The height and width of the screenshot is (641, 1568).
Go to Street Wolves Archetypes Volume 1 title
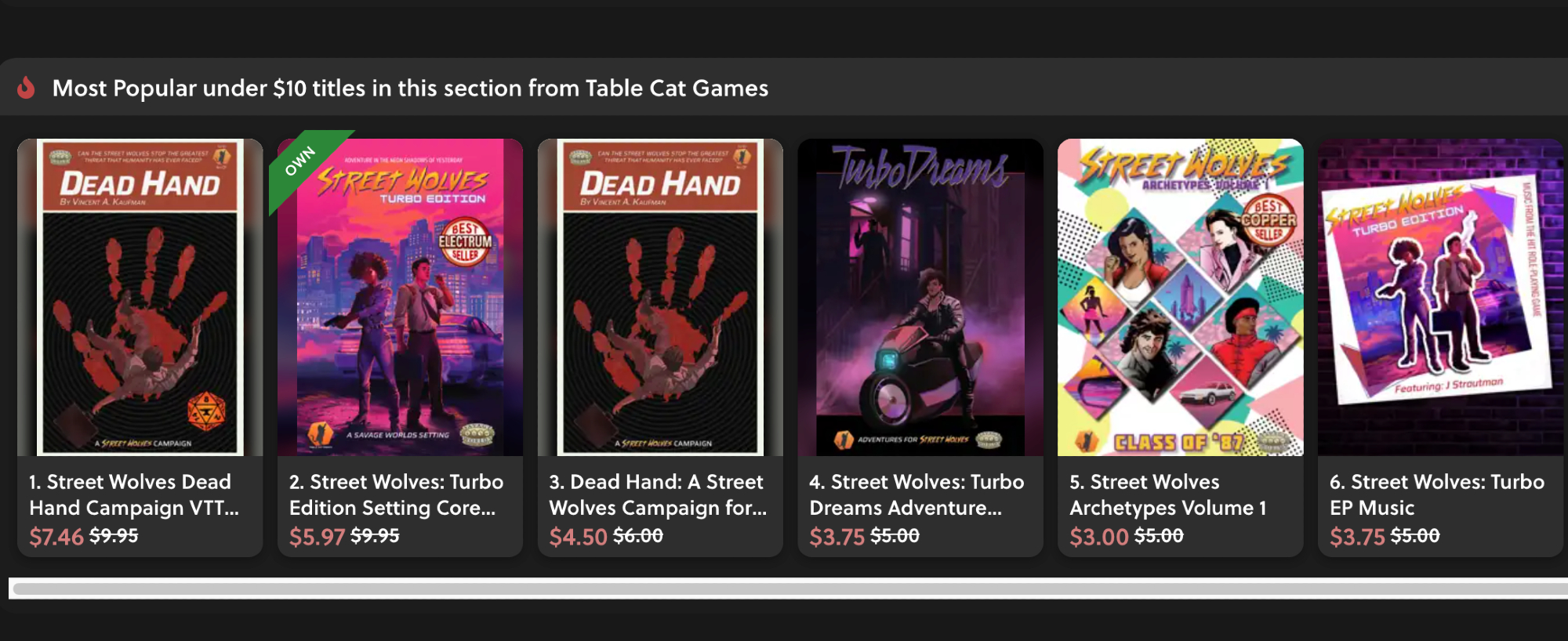1167,494
